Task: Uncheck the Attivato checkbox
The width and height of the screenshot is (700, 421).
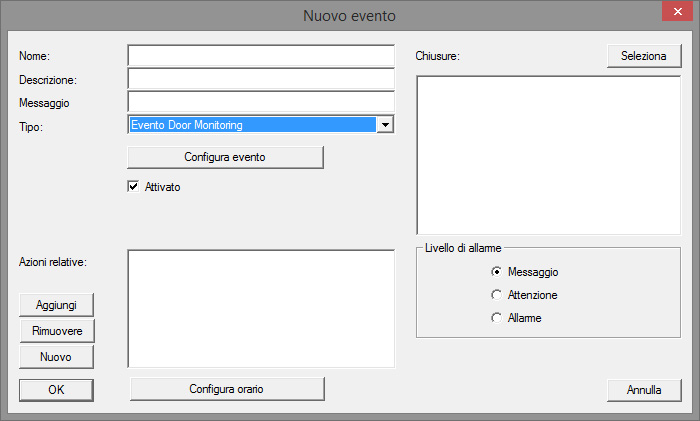Action: (133, 186)
